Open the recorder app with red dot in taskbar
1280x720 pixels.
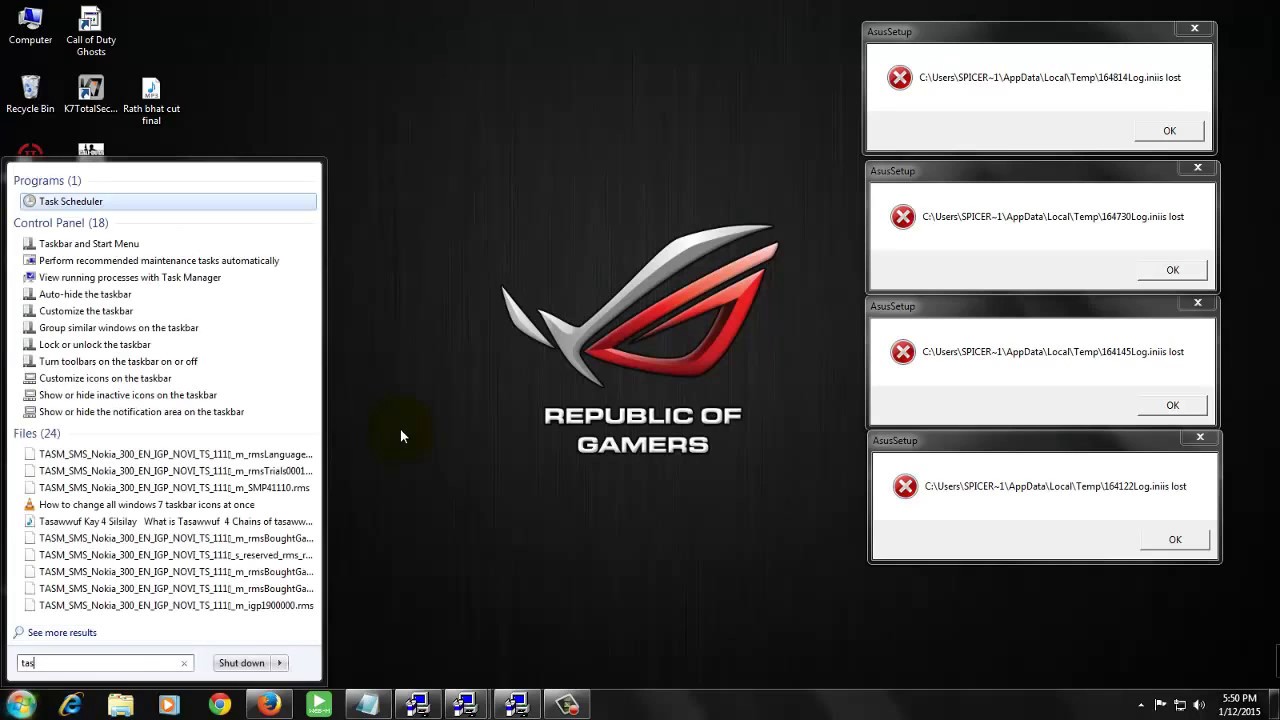(x=567, y=705)
